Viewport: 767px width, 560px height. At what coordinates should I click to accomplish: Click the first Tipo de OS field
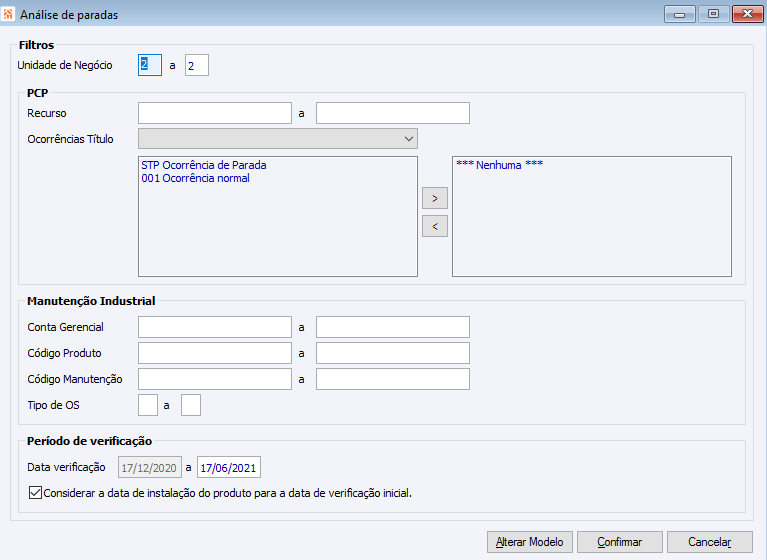pyautogui.click(x=148, y=405)
